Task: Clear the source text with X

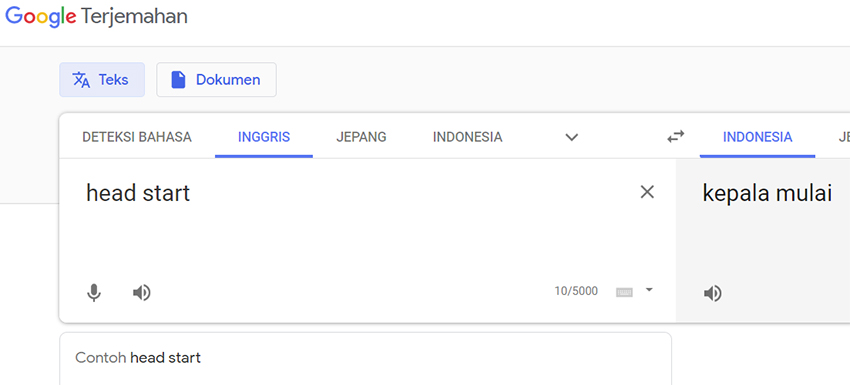Action: (647, 192)
